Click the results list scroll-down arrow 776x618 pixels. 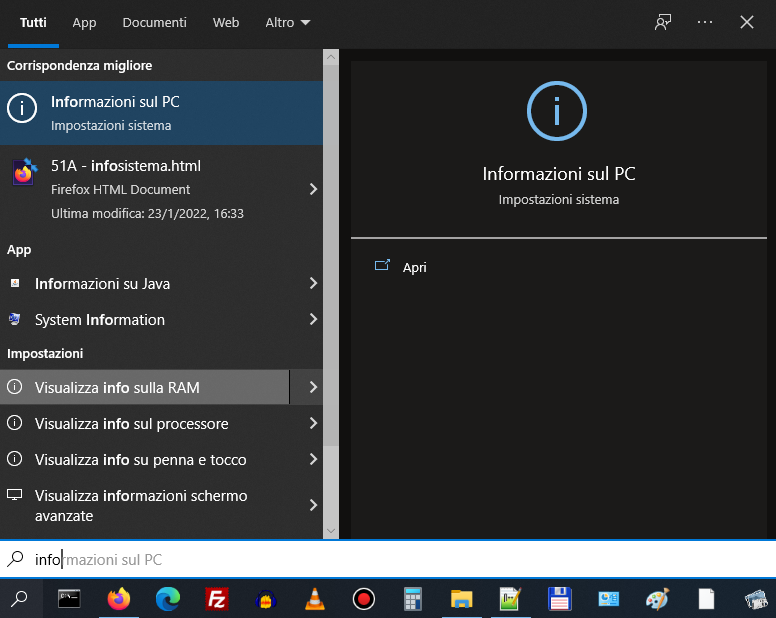[331, 531]
